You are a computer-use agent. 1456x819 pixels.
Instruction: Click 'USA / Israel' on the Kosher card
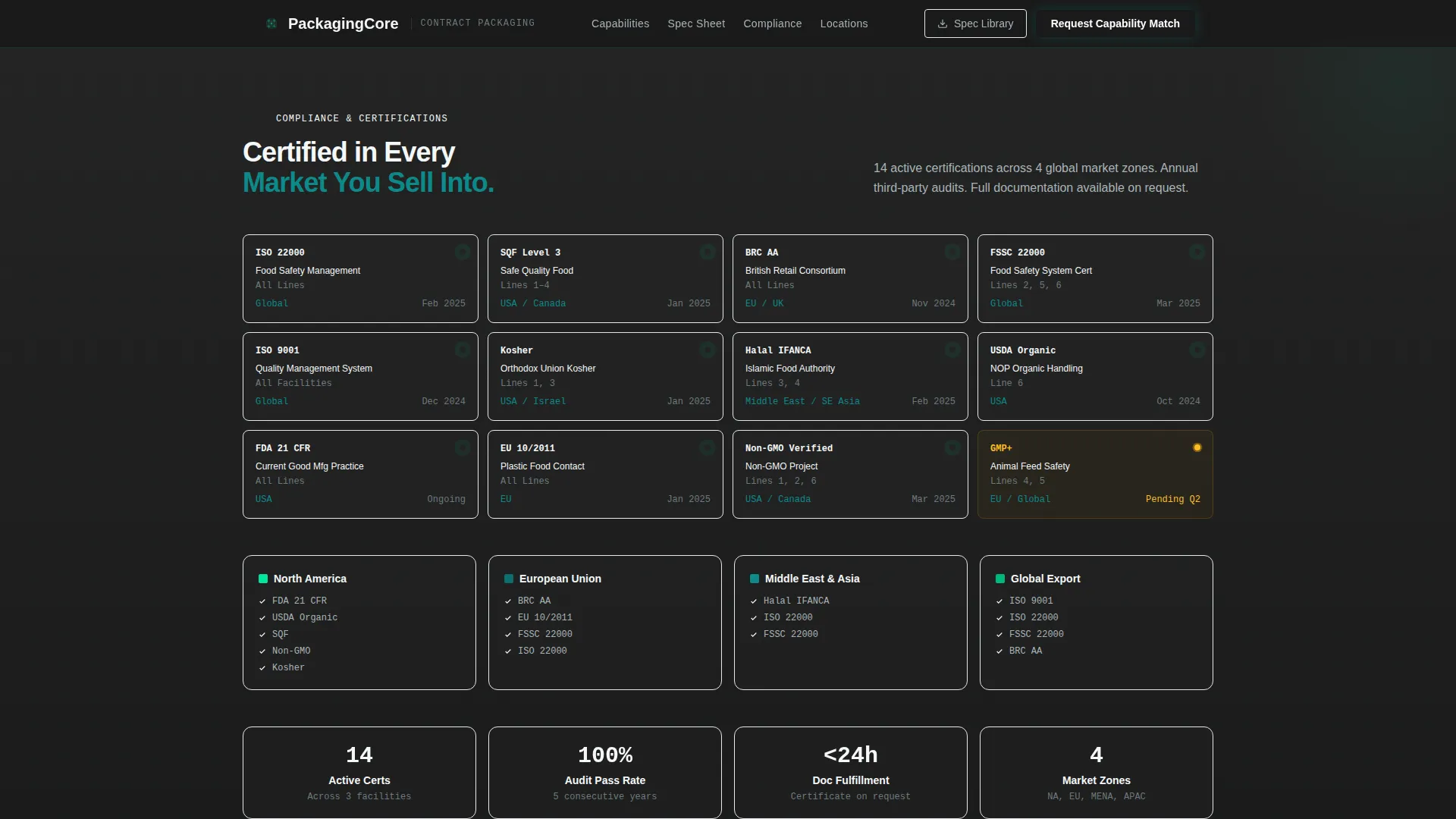coord(533,401)
